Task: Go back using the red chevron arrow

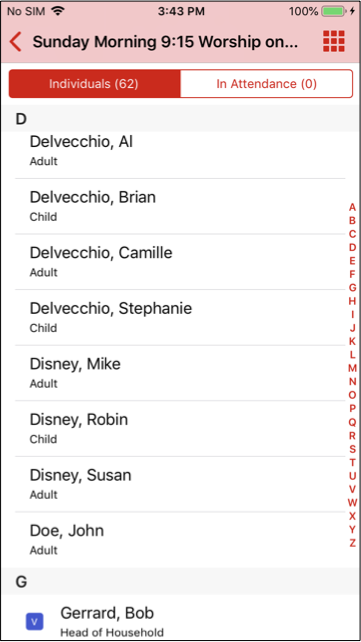Action: tap(16, 42)
